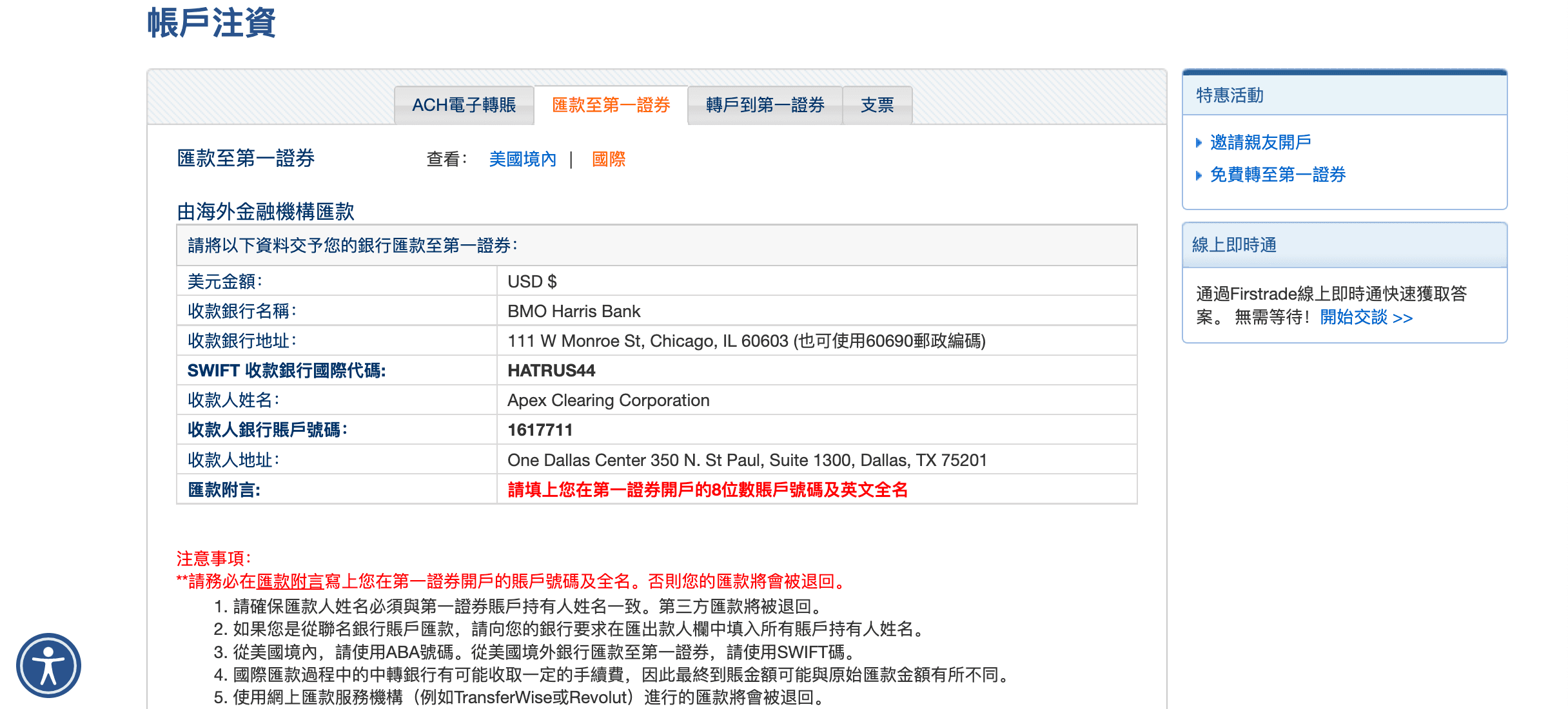Click the underlined 匯款附言 link in notes
Screen dimensions: 1568x709
(290, 581)
